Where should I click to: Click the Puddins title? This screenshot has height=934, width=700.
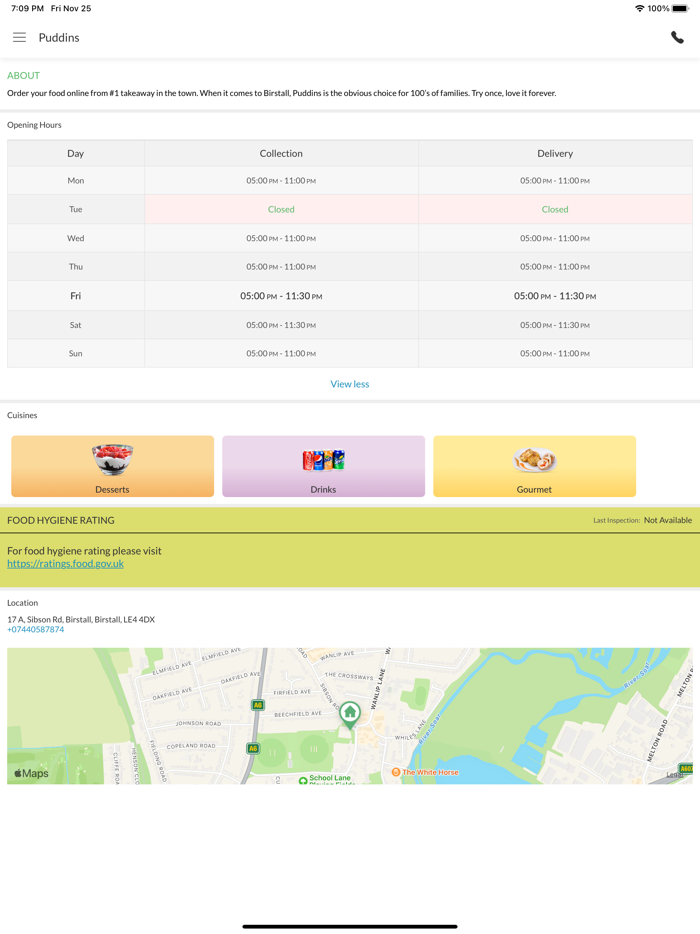(x=59, y=38)
